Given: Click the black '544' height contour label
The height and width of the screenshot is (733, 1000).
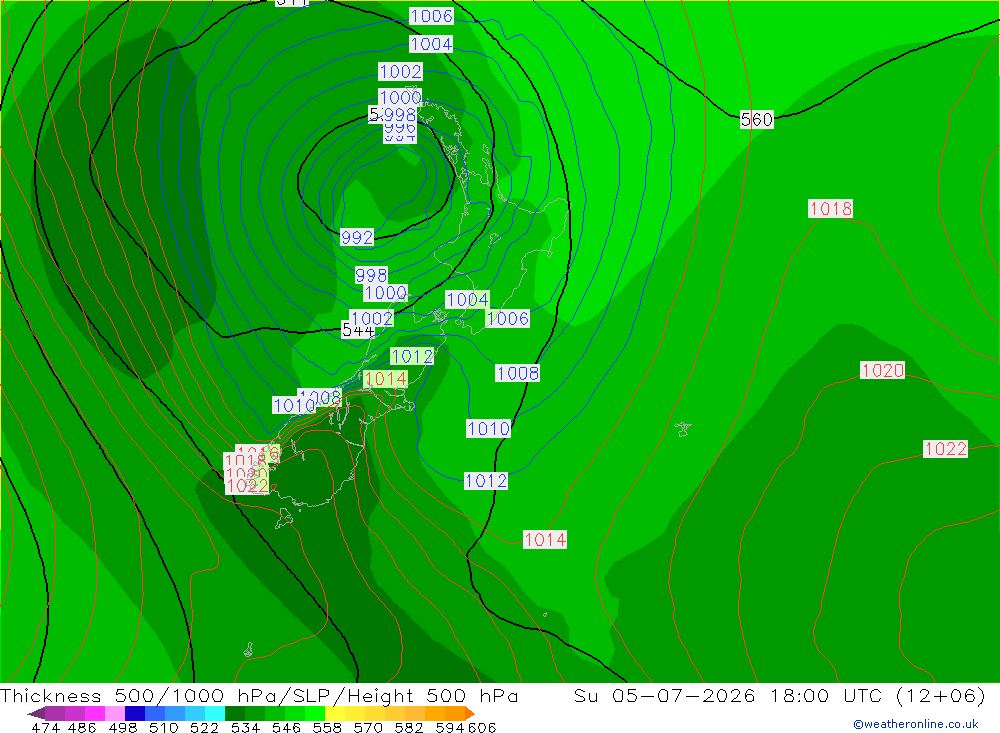Looking at the screenshot, I should tap(358, 330).
